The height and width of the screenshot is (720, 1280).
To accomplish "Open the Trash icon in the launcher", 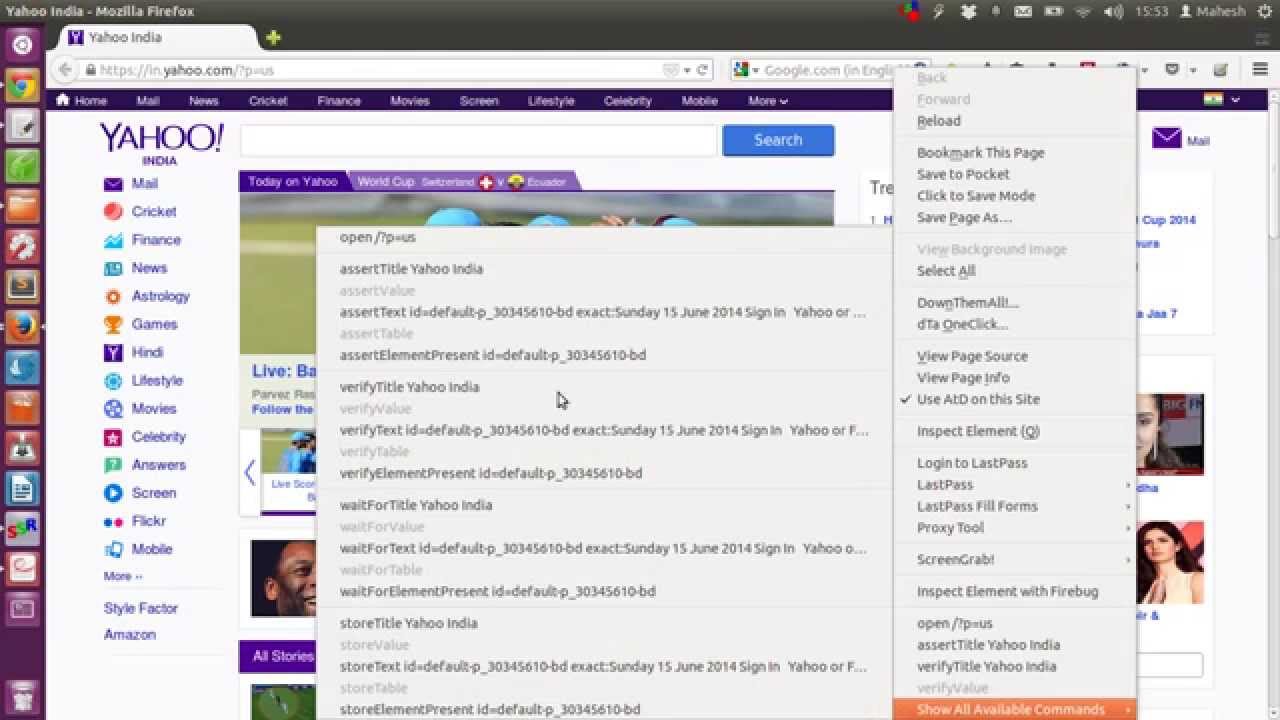I will 22,696.
